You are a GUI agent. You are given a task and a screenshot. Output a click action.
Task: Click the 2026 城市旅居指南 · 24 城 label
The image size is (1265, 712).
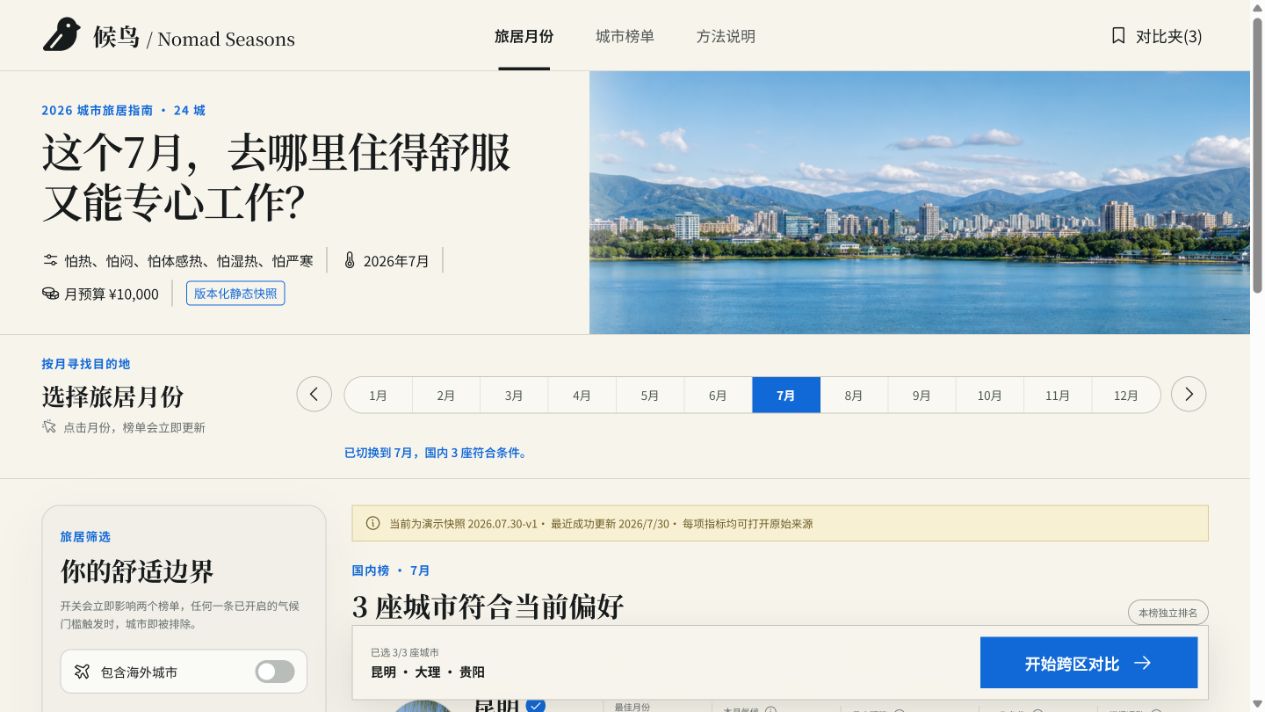point(124,110)
